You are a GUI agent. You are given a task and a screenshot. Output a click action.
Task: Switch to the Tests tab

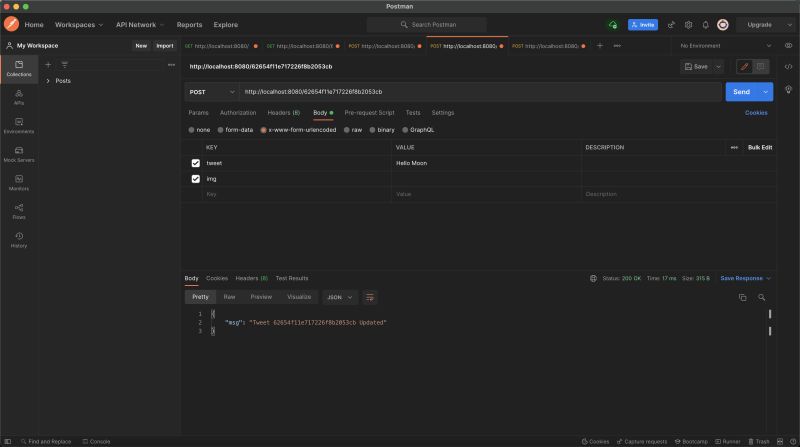413,113
